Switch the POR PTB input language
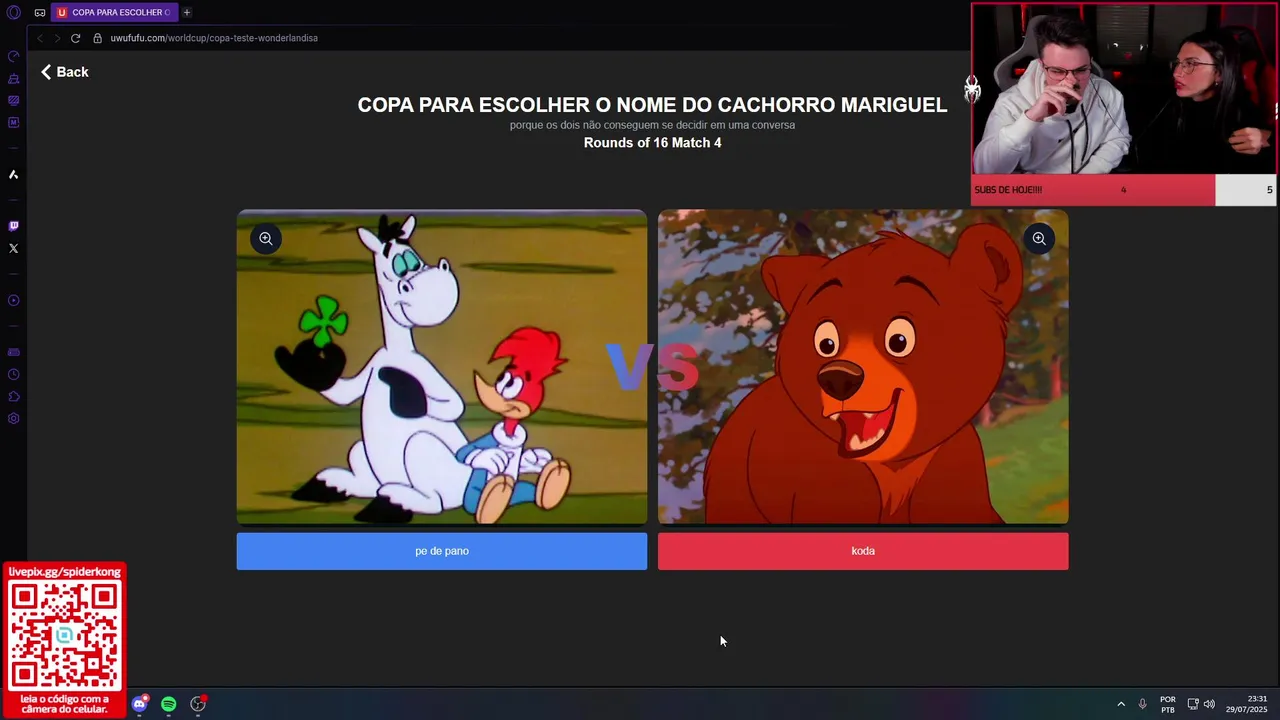 point(1168,704)
